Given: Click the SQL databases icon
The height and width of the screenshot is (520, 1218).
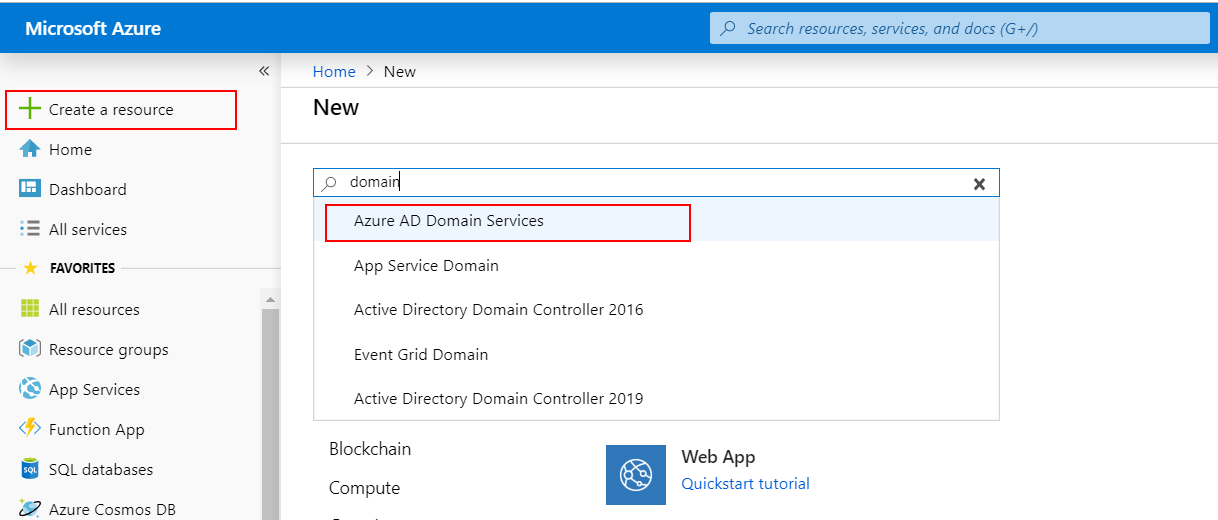Looking at the screenshot, I should [30, 469].
